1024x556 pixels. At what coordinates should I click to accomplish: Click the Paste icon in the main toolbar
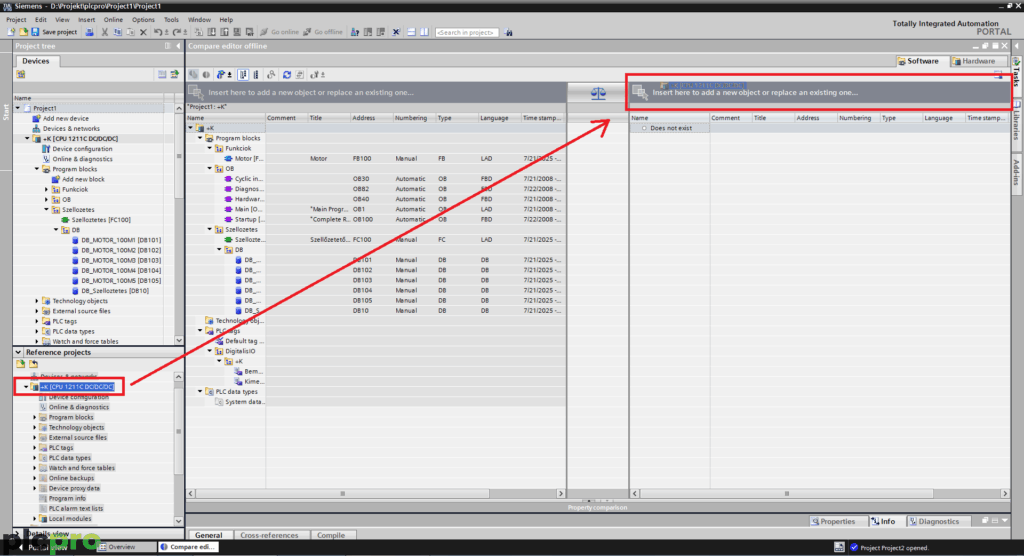(x=131, y=32)
